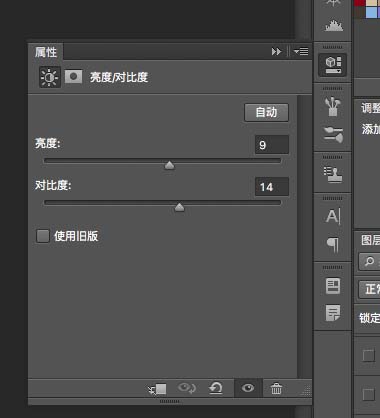Viewport: 380px width, 418px height.
Task: Pick the light blue color swatch
Action: (x=371, y=13)
